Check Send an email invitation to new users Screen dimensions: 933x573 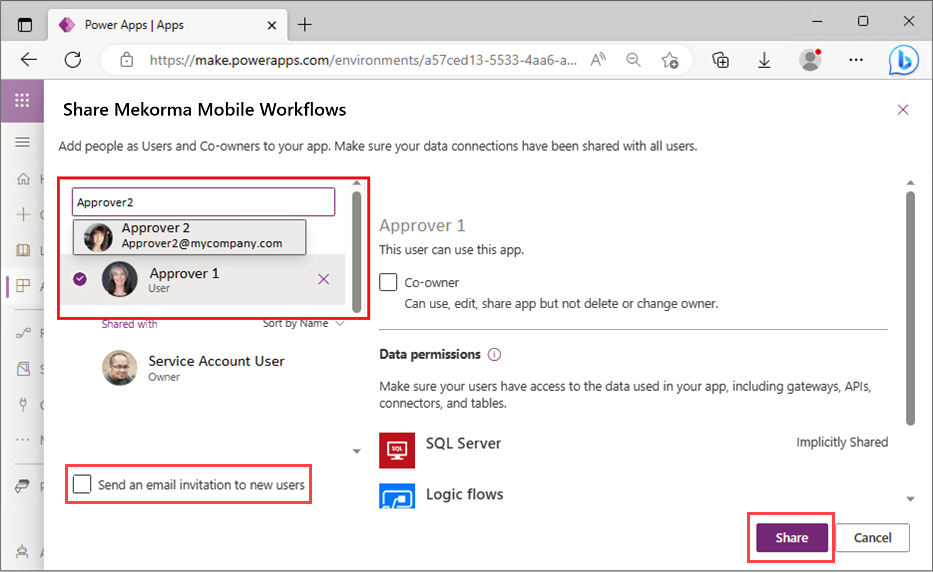(x=82, y=484)
